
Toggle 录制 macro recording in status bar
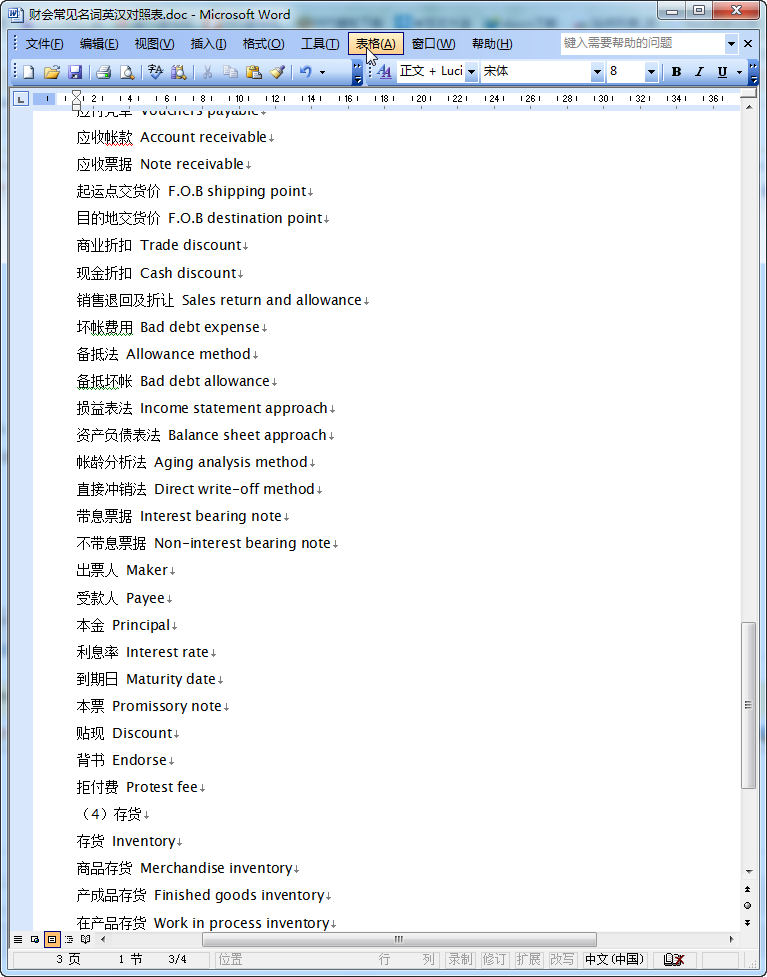tap(460, 960)
